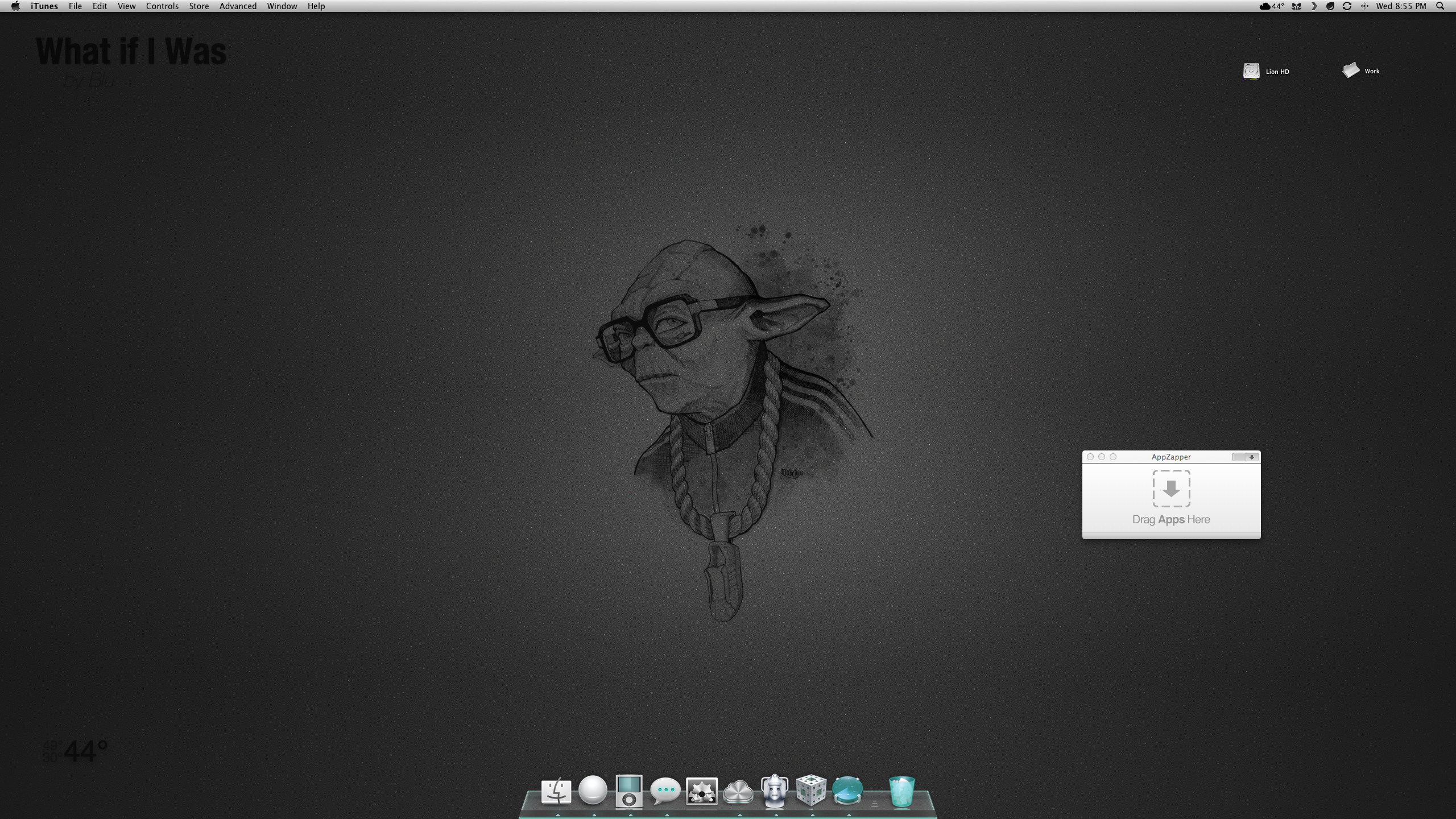Open the Edit menu
This screenshot has width=1456, height=819.
[x=100, y=6]
